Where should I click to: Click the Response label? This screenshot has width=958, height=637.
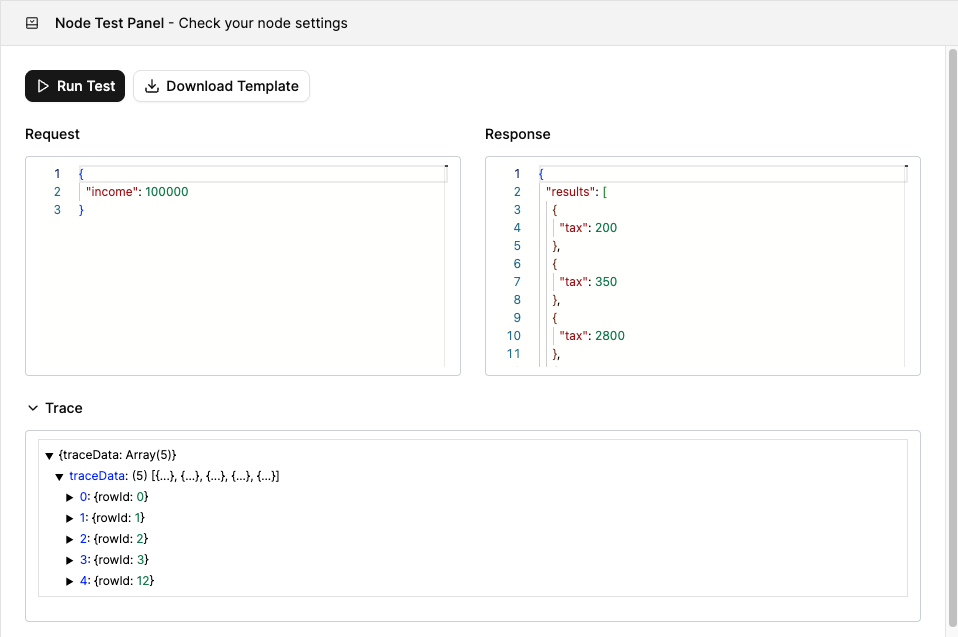click(517, 134)
